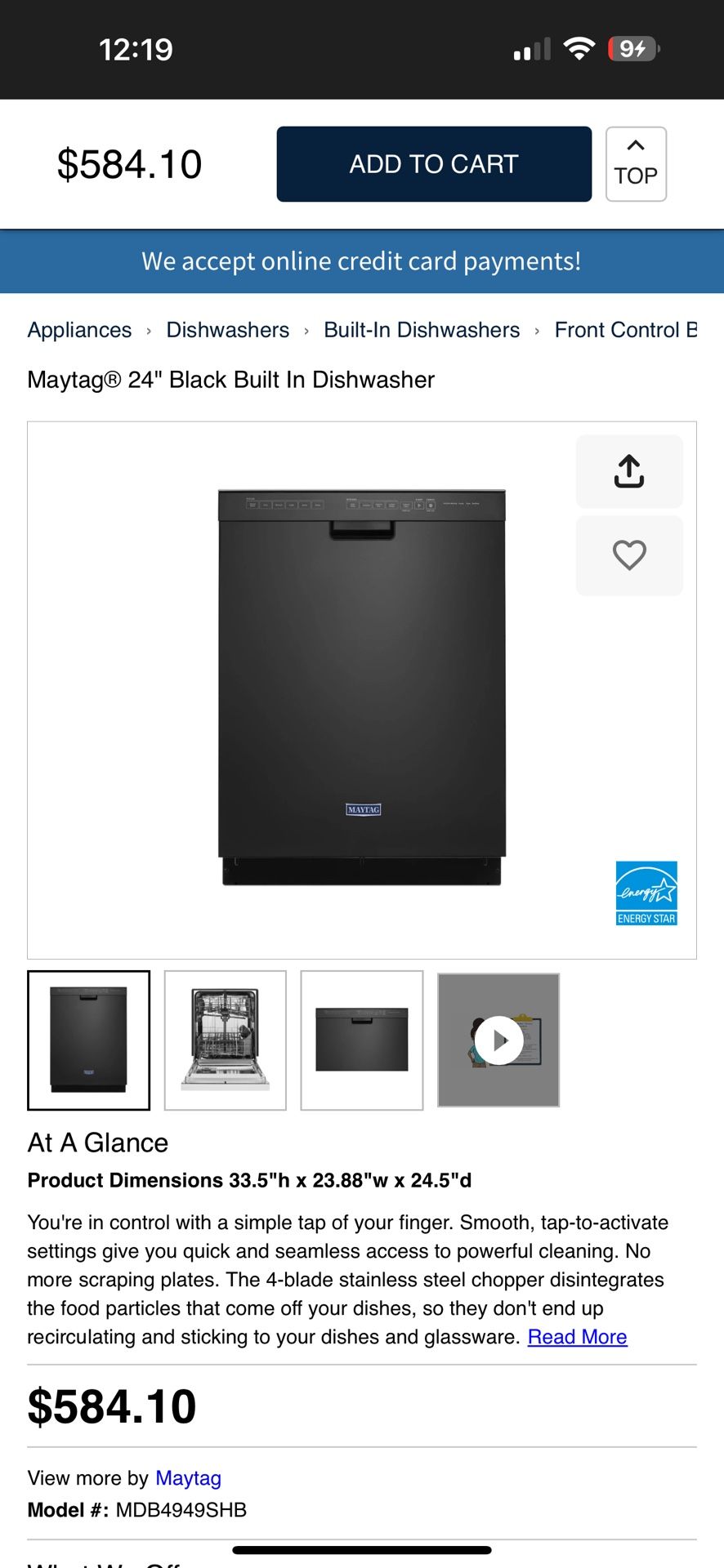The height and width of the screenshot is (1568, 724).
Task: Tap the TOP up-arrow button
Action: click(x=636, y=164)
